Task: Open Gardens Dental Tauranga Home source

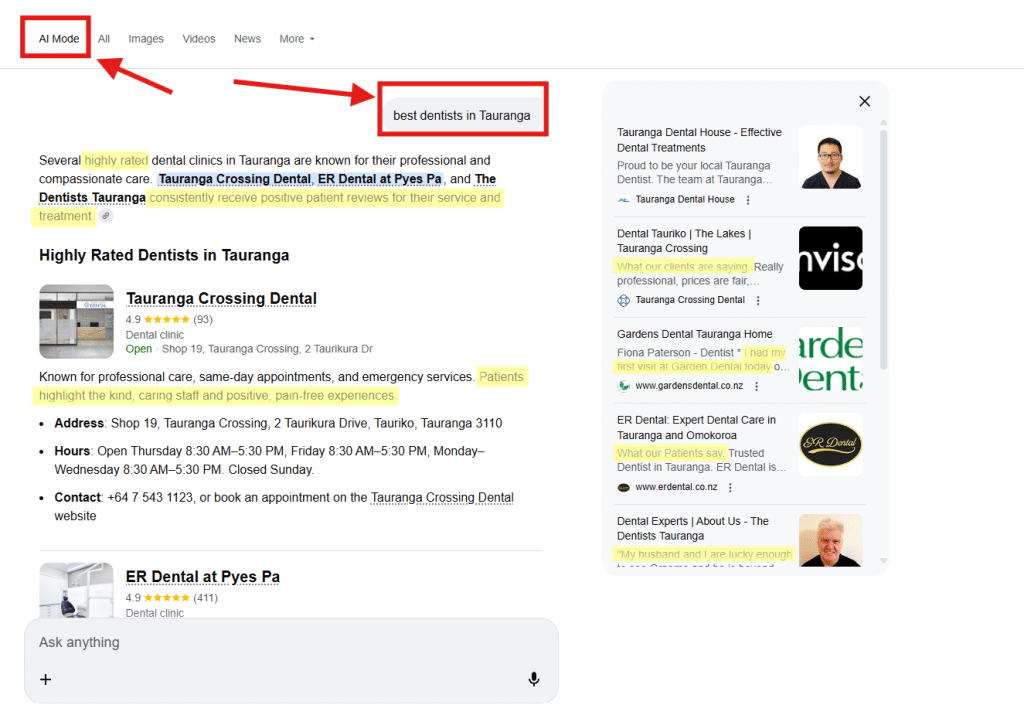Action: (x=694, y=334)
